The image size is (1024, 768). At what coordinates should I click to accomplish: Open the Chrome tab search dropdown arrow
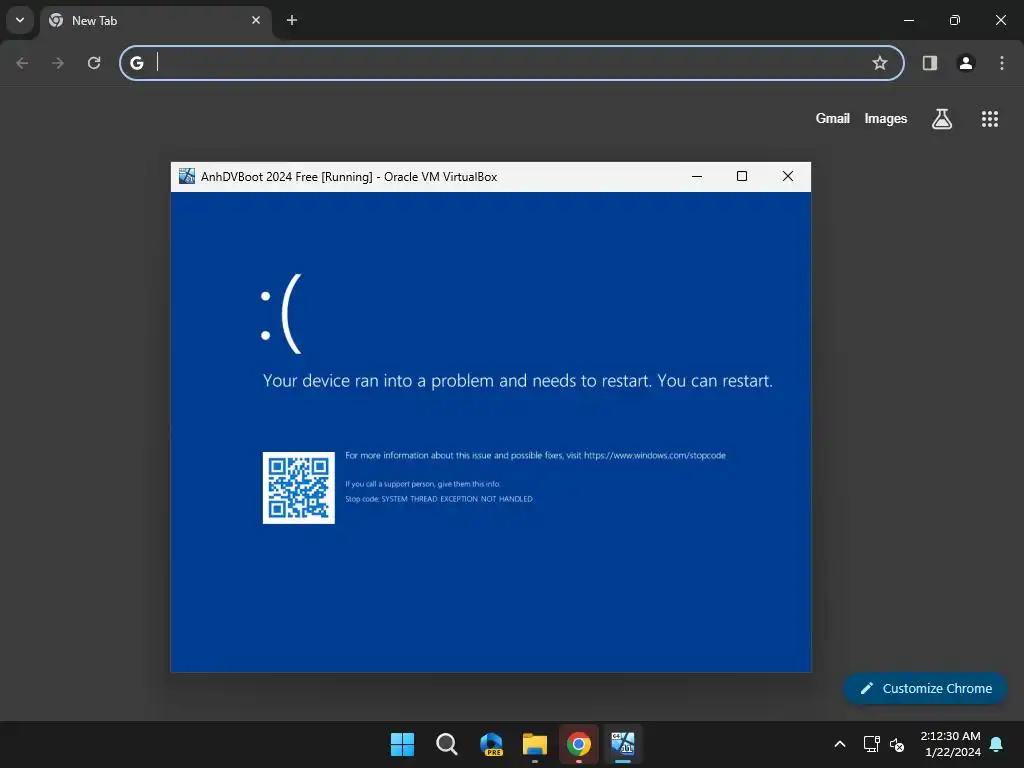(20, 20)
